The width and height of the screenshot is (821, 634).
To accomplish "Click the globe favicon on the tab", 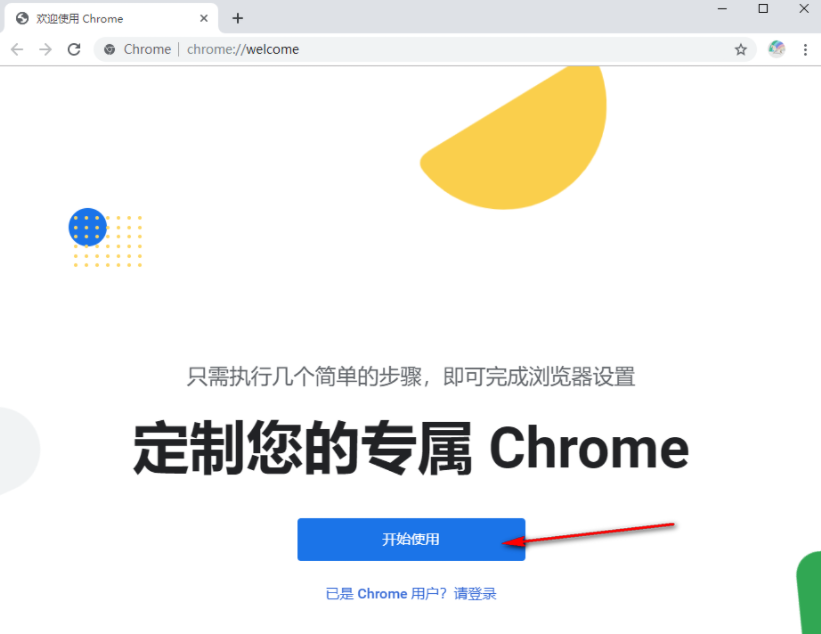I will tap(22, 18).
